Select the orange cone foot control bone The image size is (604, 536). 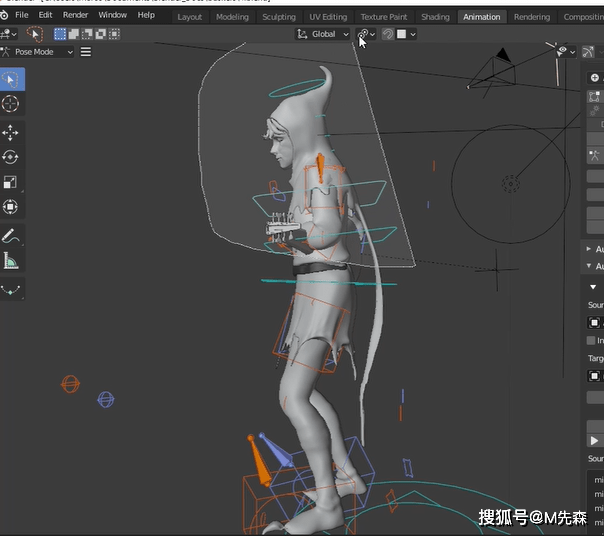tap(259, 461)
